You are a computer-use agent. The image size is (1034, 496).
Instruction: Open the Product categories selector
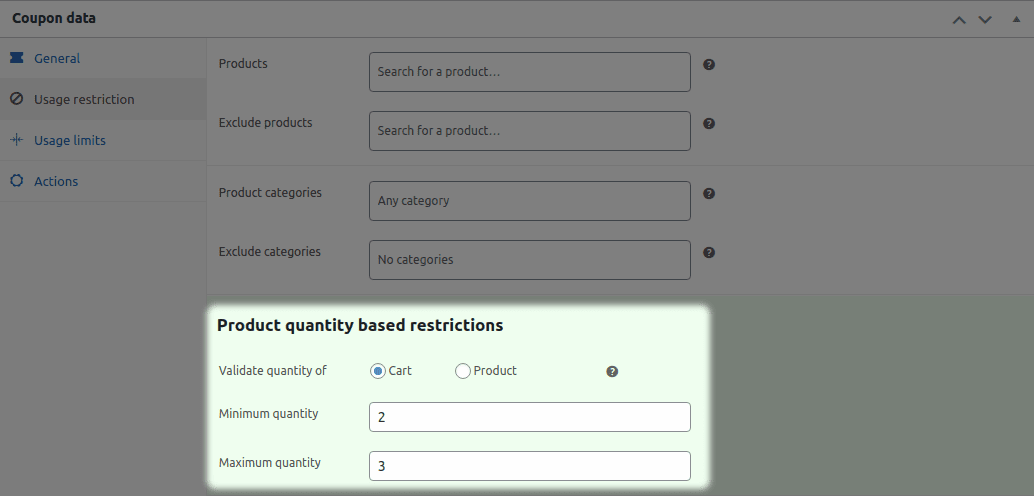530,201
